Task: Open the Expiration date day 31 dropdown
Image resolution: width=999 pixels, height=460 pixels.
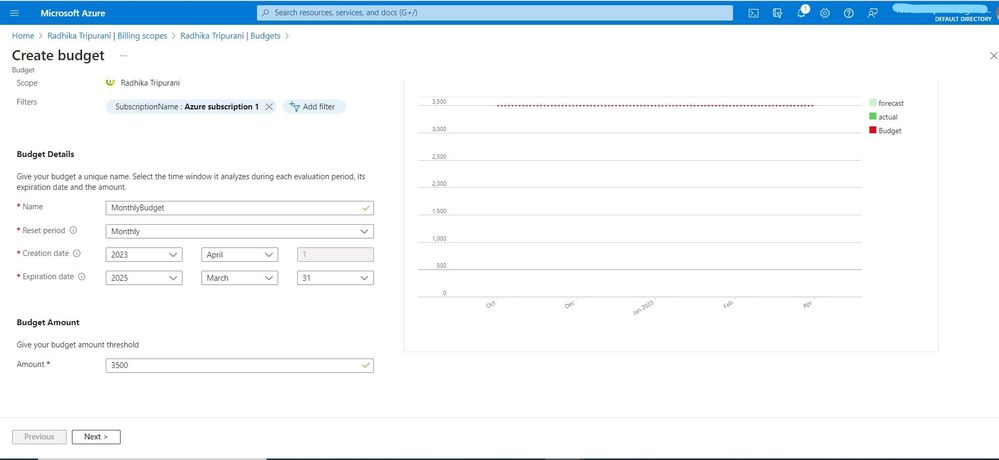Action: pos(335,278)
